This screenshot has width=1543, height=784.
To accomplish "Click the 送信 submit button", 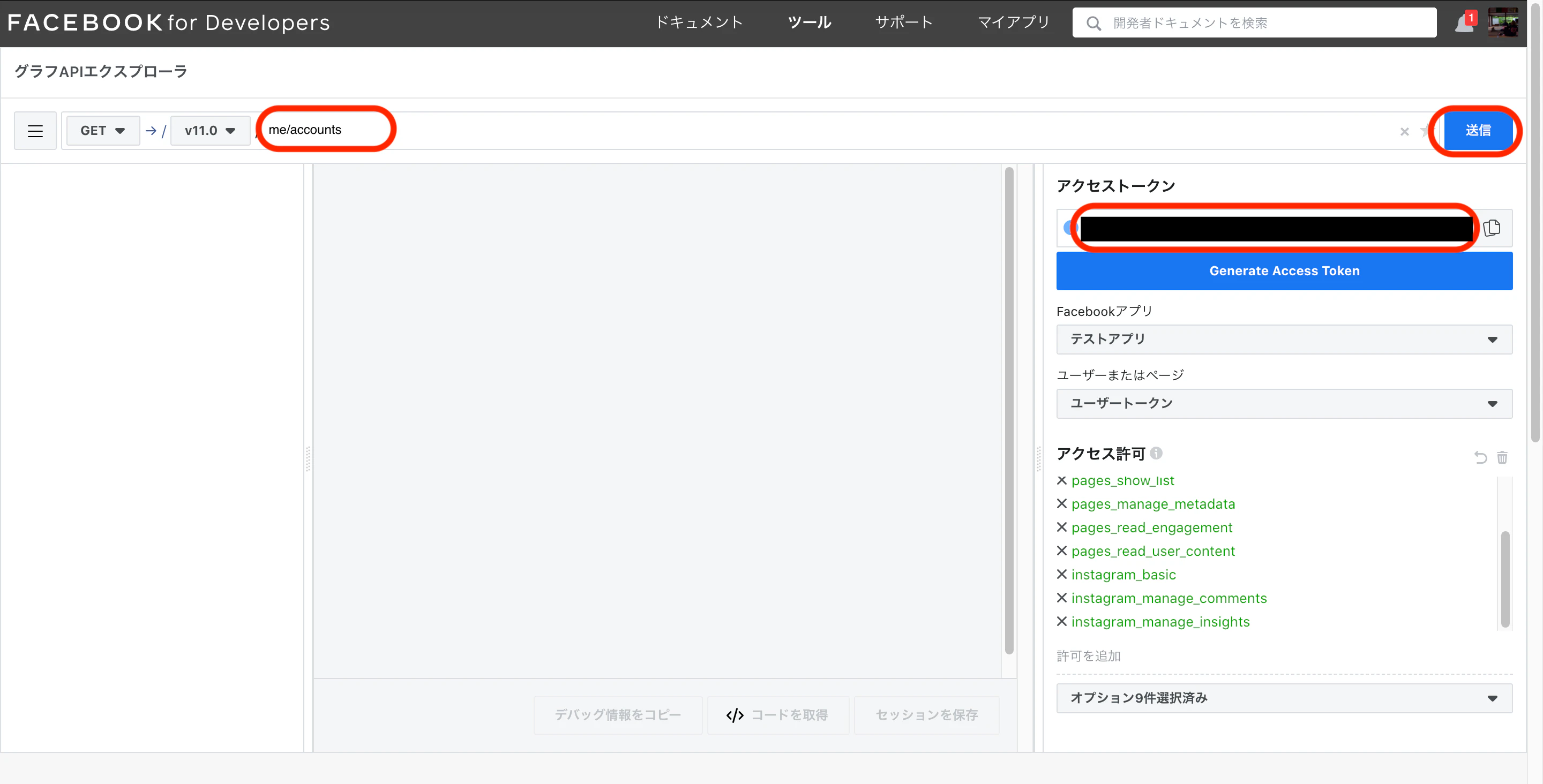I will point(1478,131).
